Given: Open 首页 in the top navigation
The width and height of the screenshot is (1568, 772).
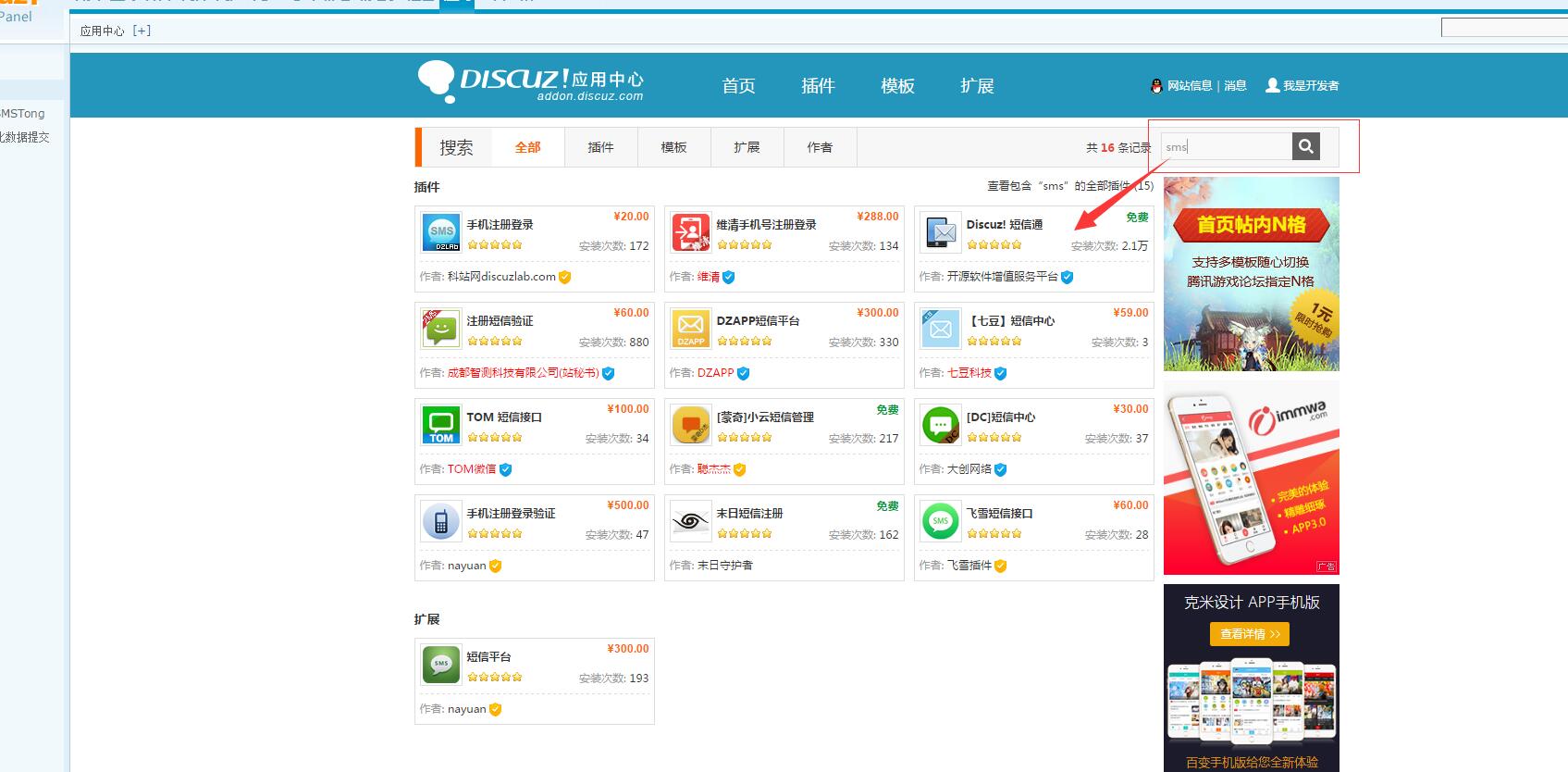Looking at the screenshot, I should pyautogui.click(x=738, y=86).
